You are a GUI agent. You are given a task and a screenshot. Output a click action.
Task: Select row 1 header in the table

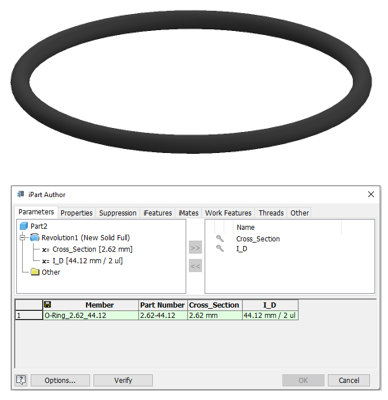click(29, 315)
